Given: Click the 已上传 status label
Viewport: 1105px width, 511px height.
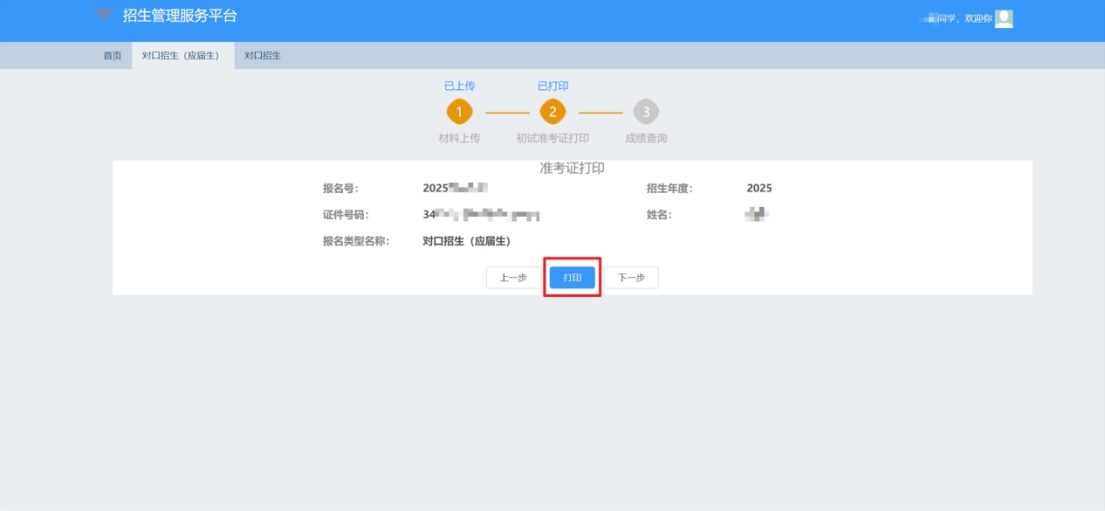Looking at the screenshot, I should click(x=459, y=86).
